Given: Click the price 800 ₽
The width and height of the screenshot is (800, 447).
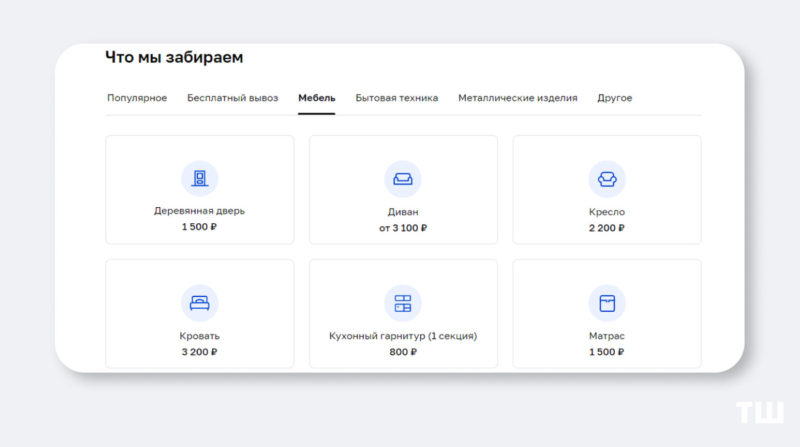Looking at the screenshot, I should (x=403, y=352).
